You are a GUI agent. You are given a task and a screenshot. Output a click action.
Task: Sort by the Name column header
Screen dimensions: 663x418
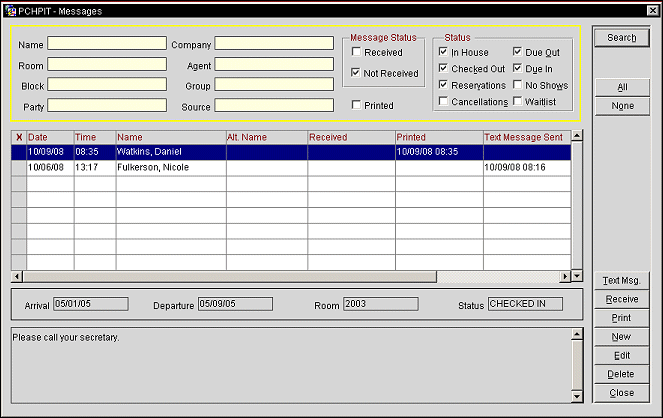170,137
